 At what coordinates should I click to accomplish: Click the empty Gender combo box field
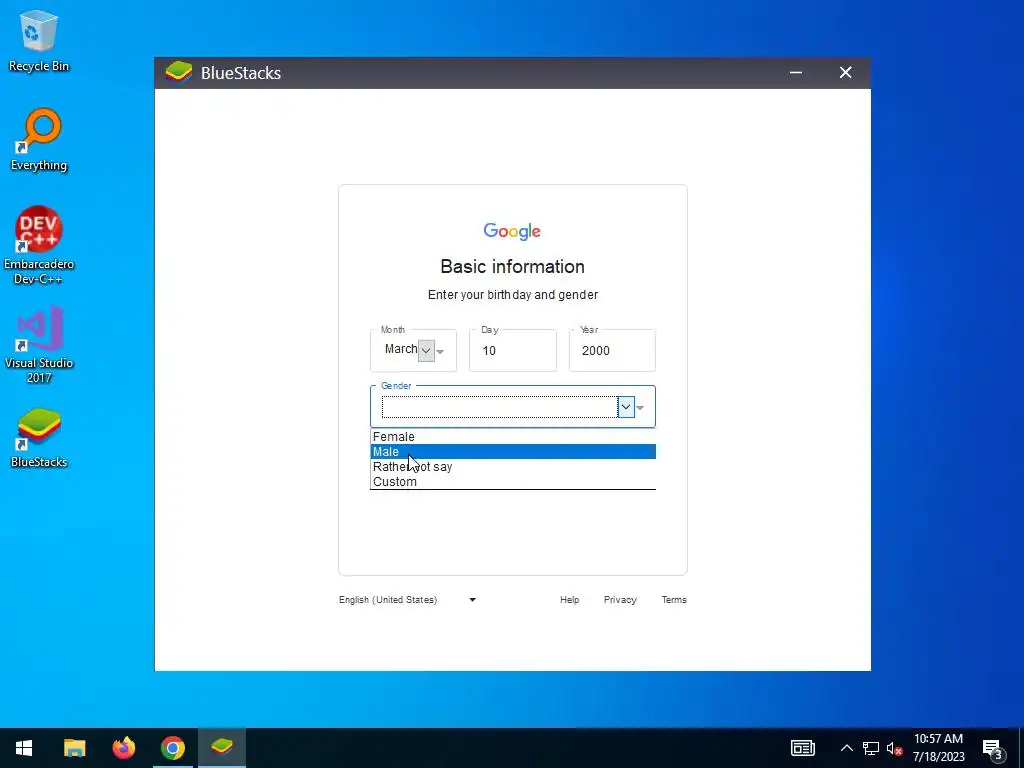click(x=500, y=407)
